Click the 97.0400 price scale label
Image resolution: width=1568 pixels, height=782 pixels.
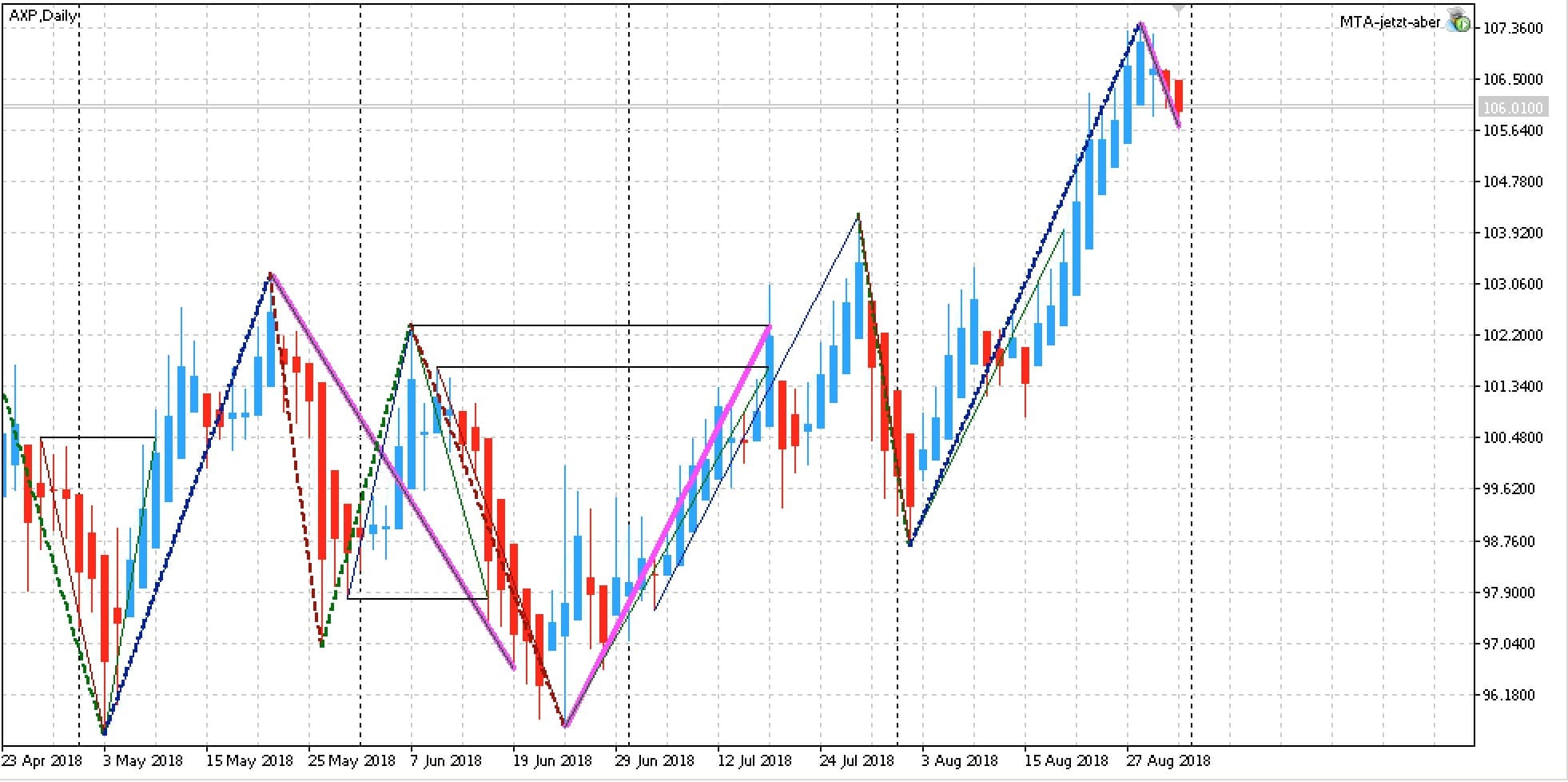[x=1509, y=644]
